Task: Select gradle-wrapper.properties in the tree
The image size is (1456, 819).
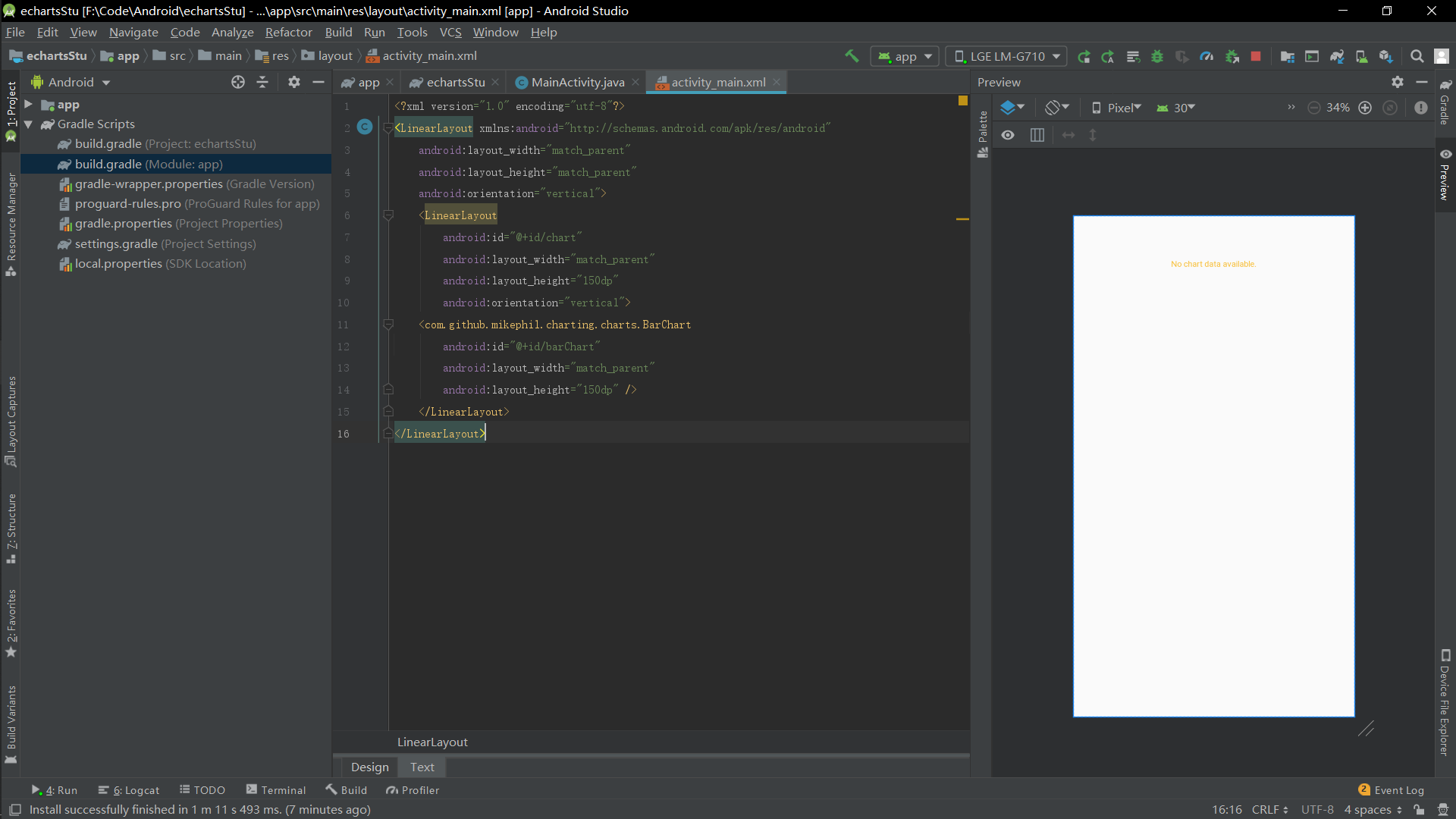Action: [187, 184]
